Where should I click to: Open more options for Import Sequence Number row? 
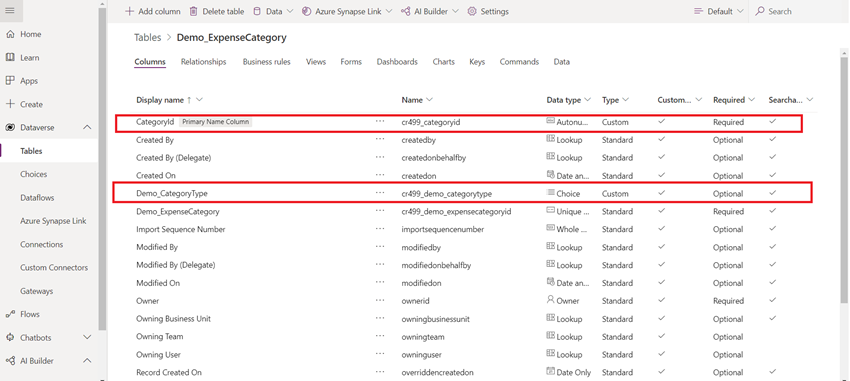(380, 229)
